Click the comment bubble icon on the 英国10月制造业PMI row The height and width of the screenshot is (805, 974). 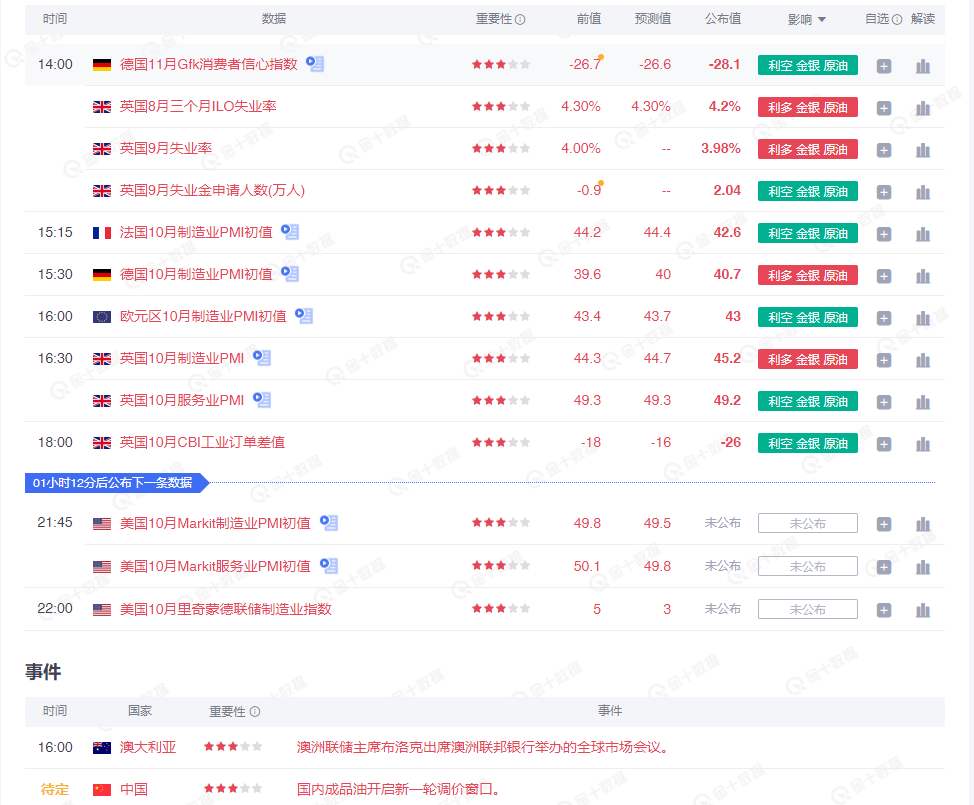(261, 357)
